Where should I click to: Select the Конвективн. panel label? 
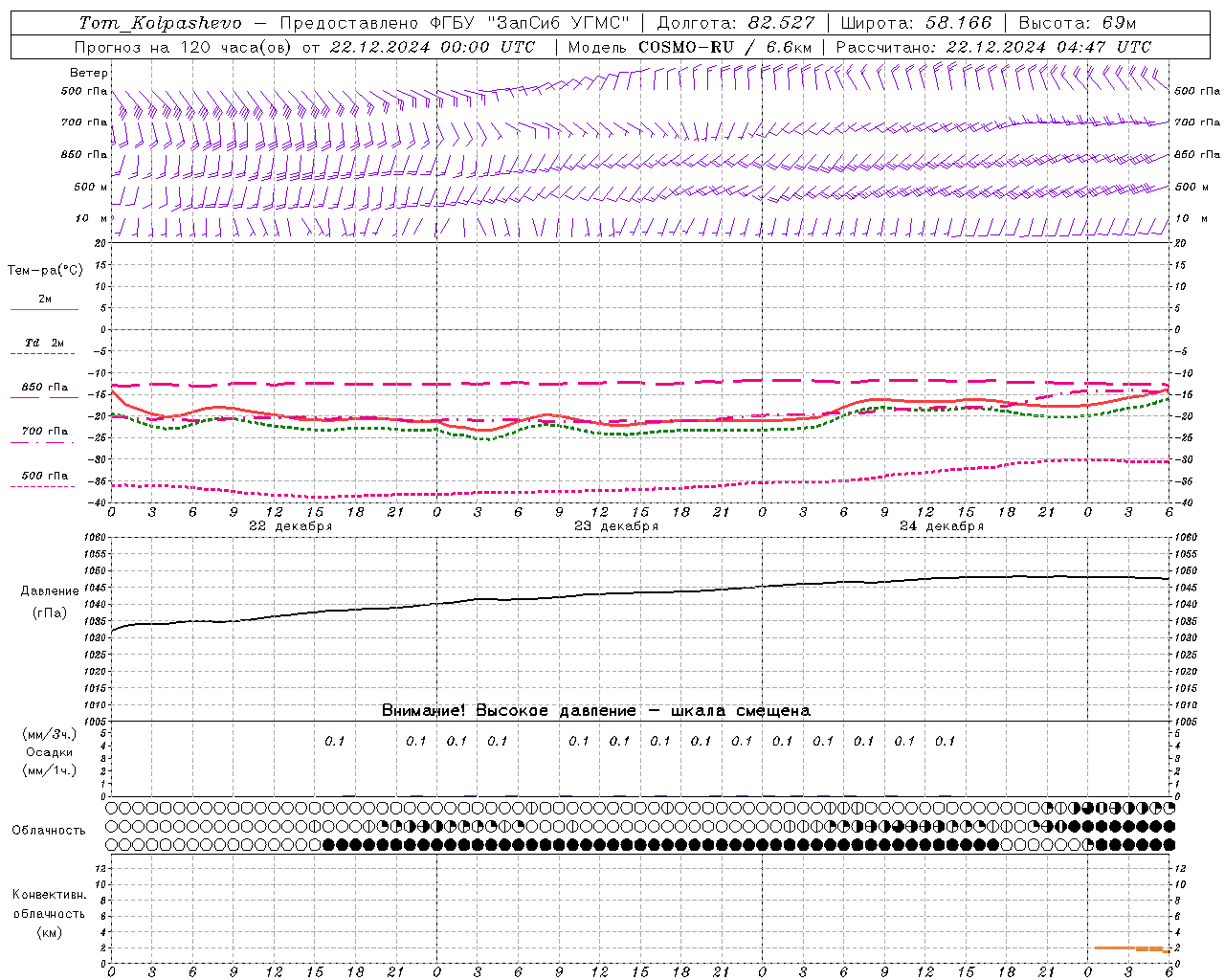click(x=49, y=895)
